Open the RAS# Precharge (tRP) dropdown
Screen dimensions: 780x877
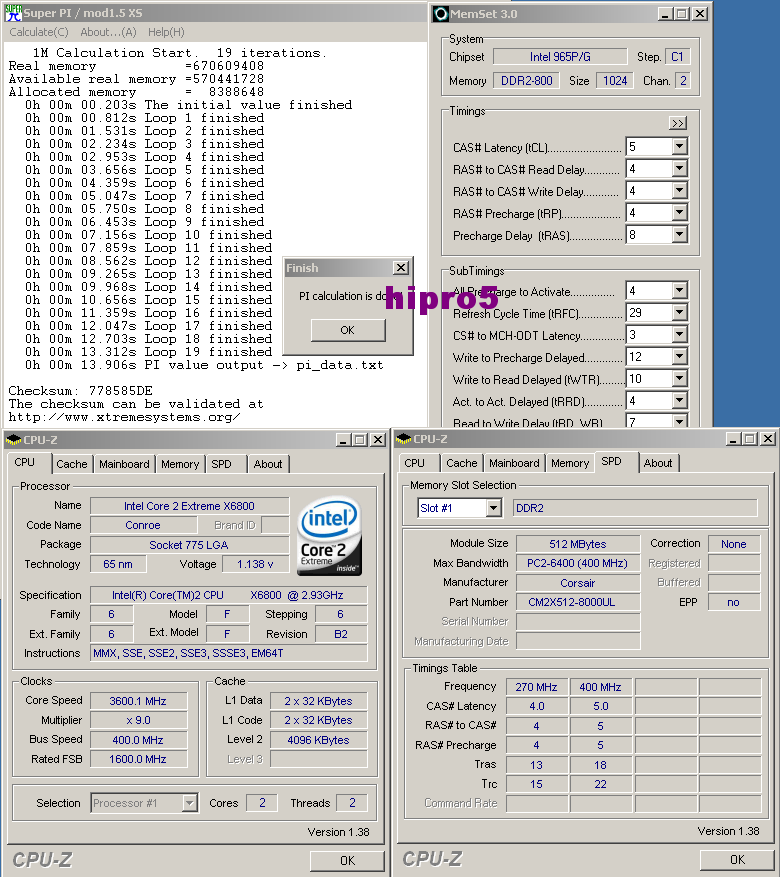pos(679,213)
